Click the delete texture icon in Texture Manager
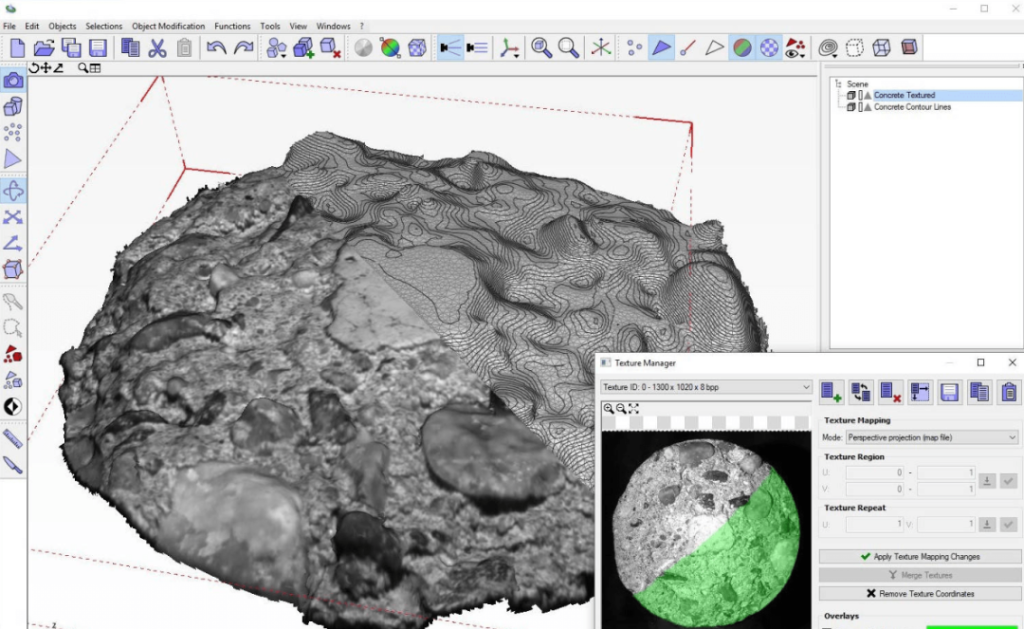Screen dimensions: 1024x629 coord(889,391)
